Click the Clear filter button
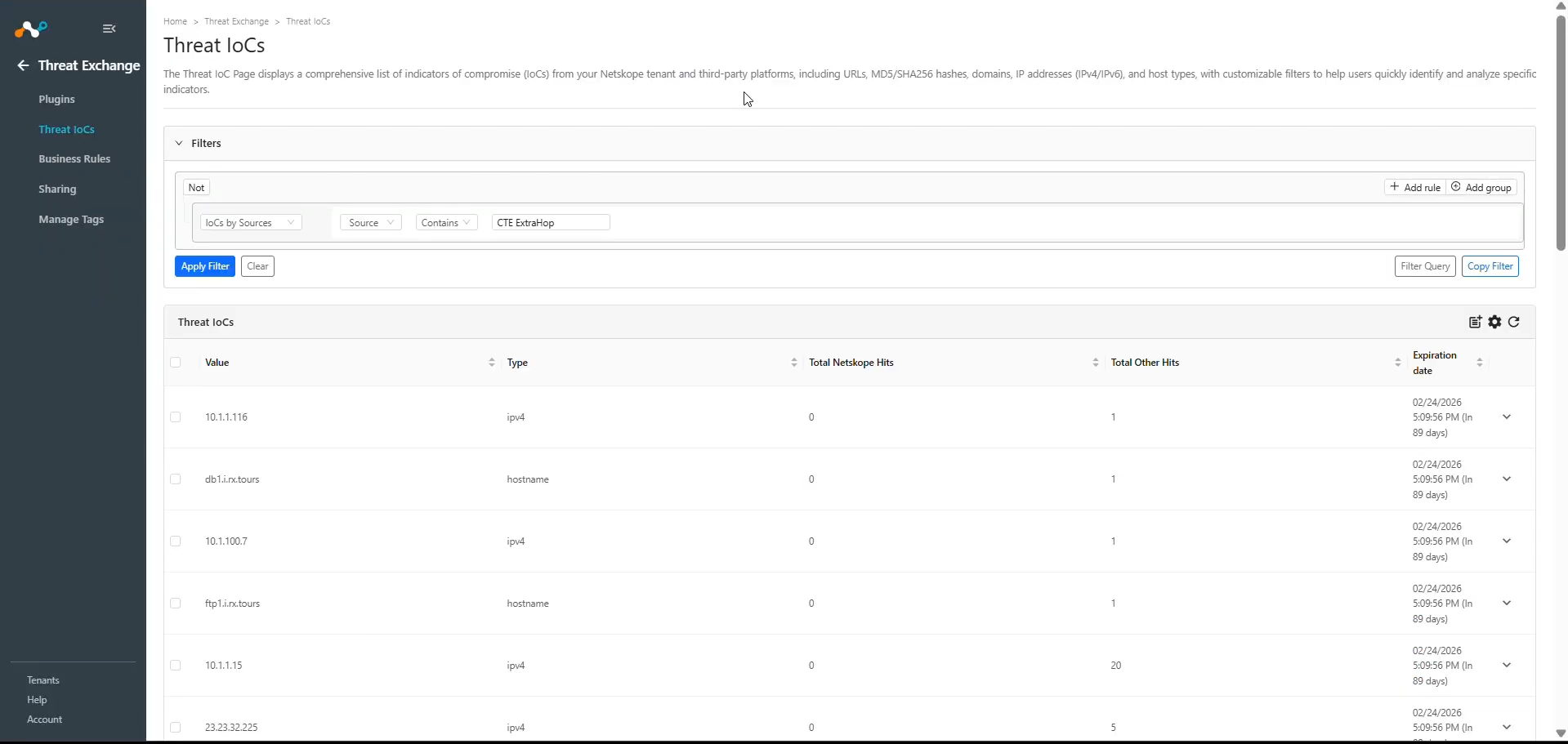Image resolution: width=1568 pixels, height=744 pixels. [257, 266]
